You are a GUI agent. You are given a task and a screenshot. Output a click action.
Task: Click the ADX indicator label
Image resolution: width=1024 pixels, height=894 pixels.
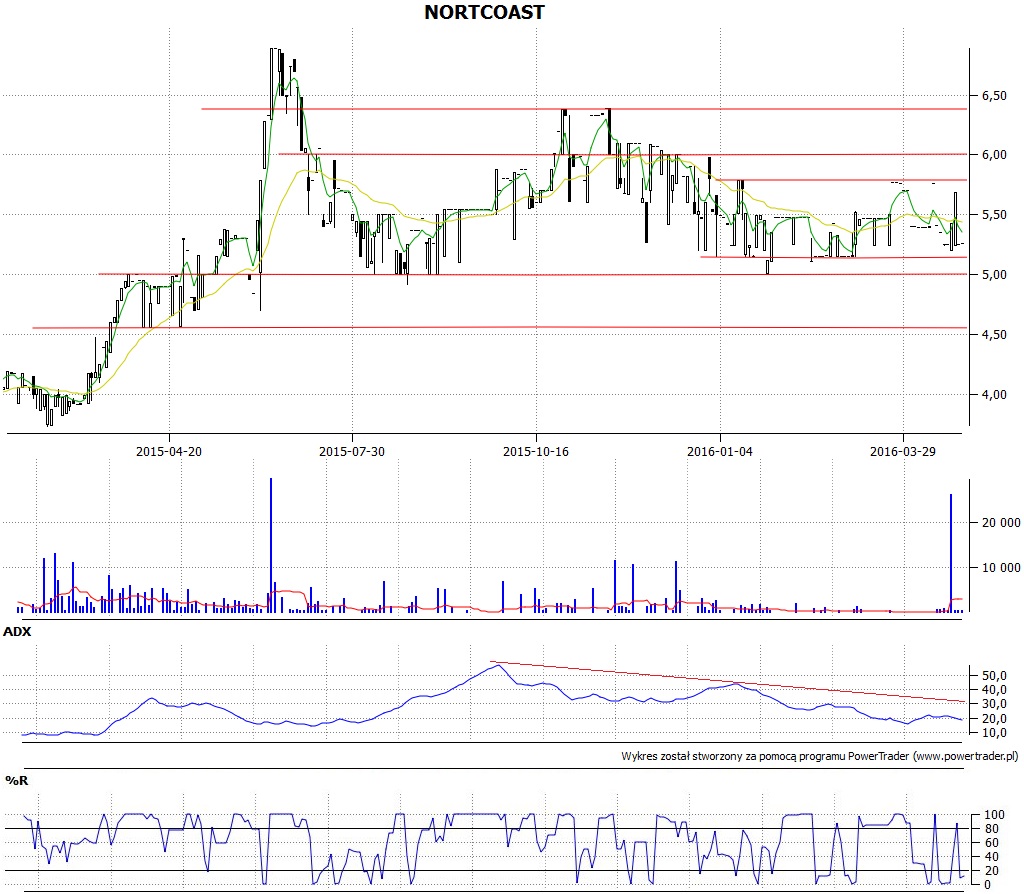[x=17, y=631]
